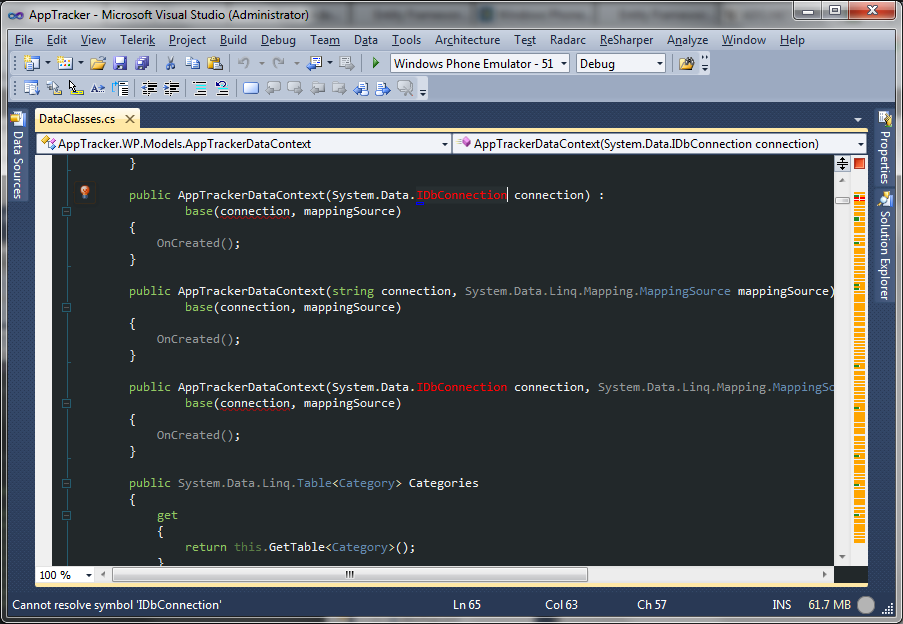
Task: Open the File menu
Action: pos(24,40)
